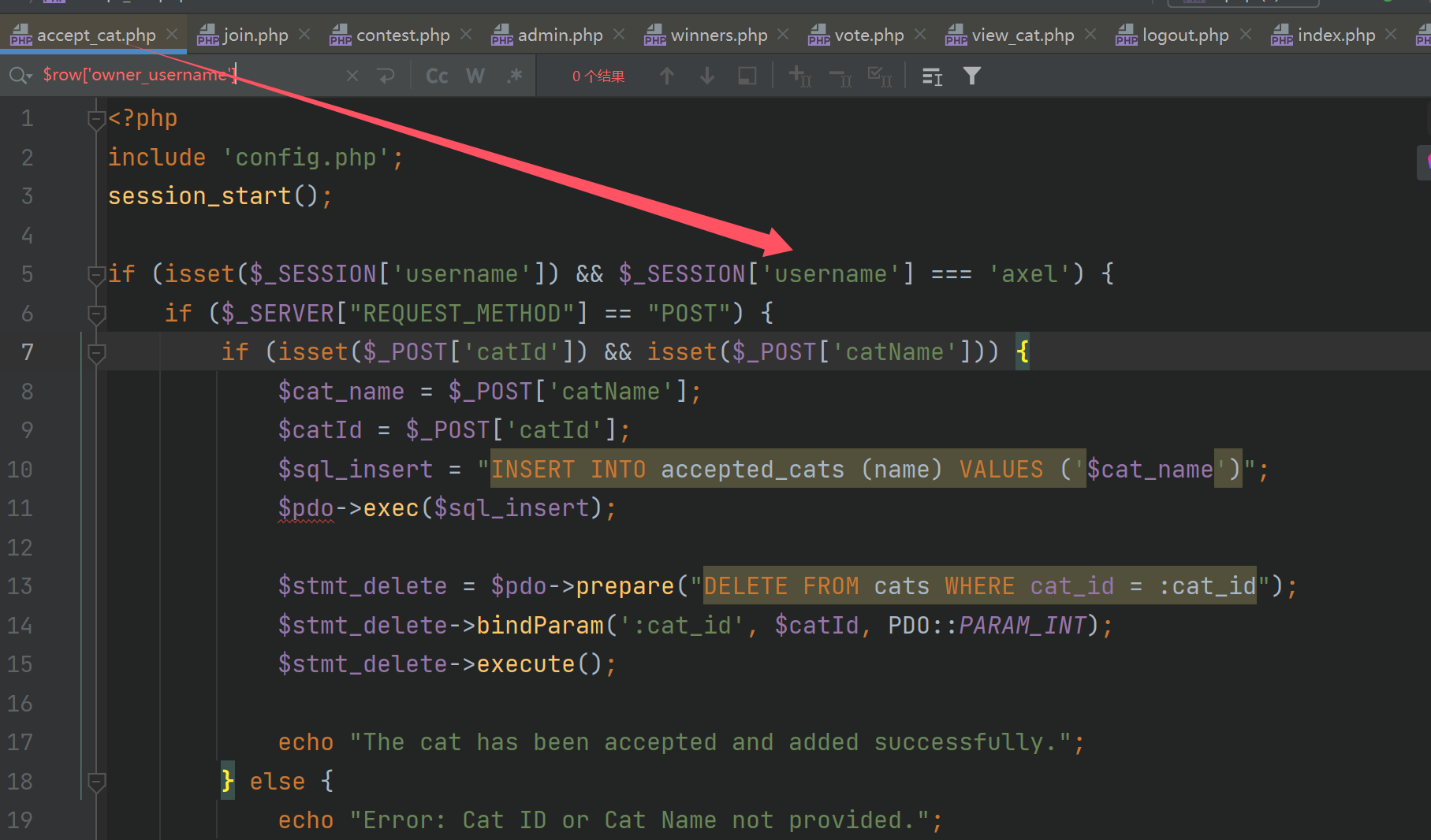This screenshot has width=1431, height=840.
Task: Click the new line icon in search
Action: (x=386, y=76)
